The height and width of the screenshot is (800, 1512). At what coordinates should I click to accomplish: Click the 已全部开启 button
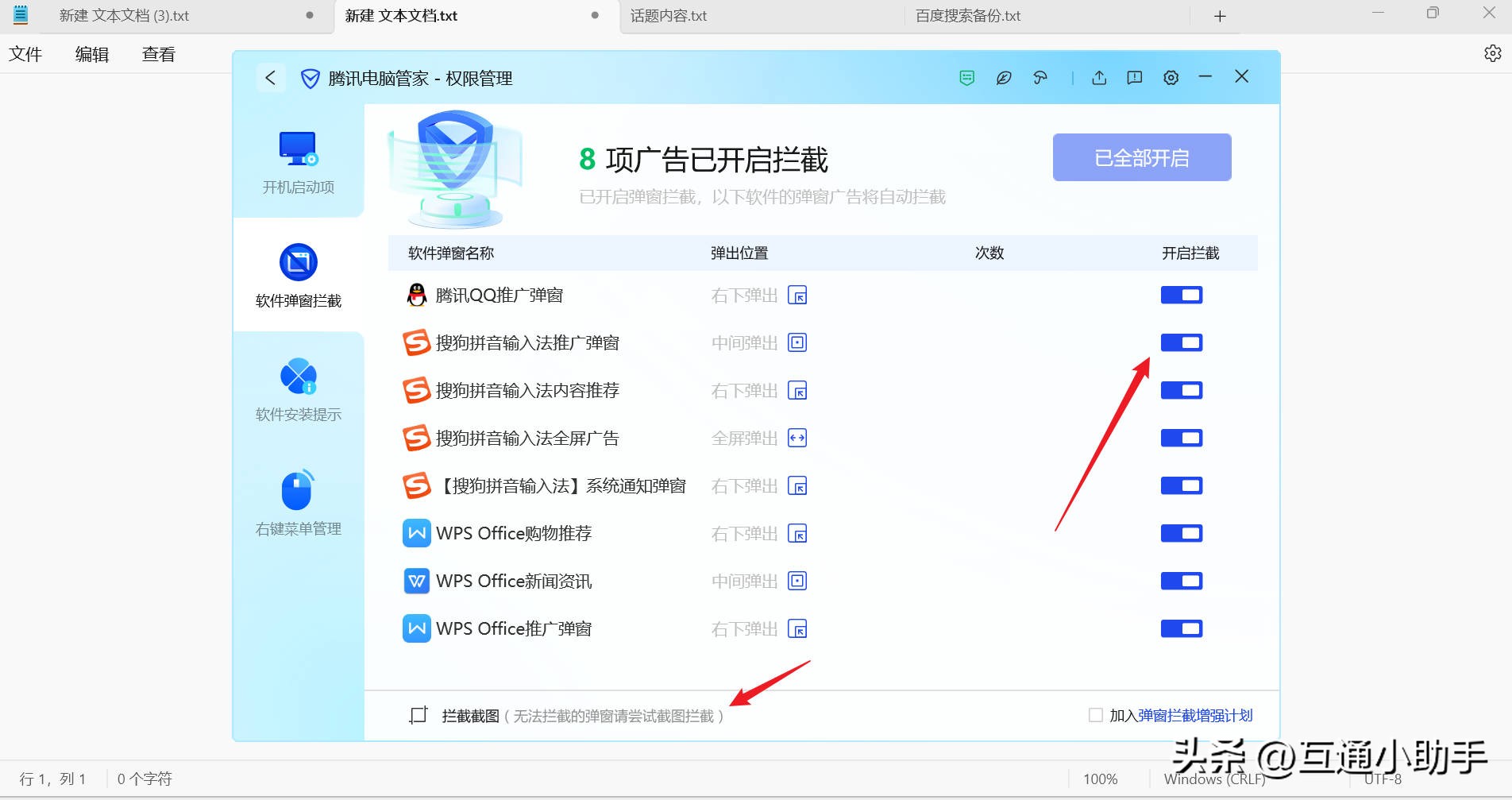pyautogui.click(x=1141, y=157)
